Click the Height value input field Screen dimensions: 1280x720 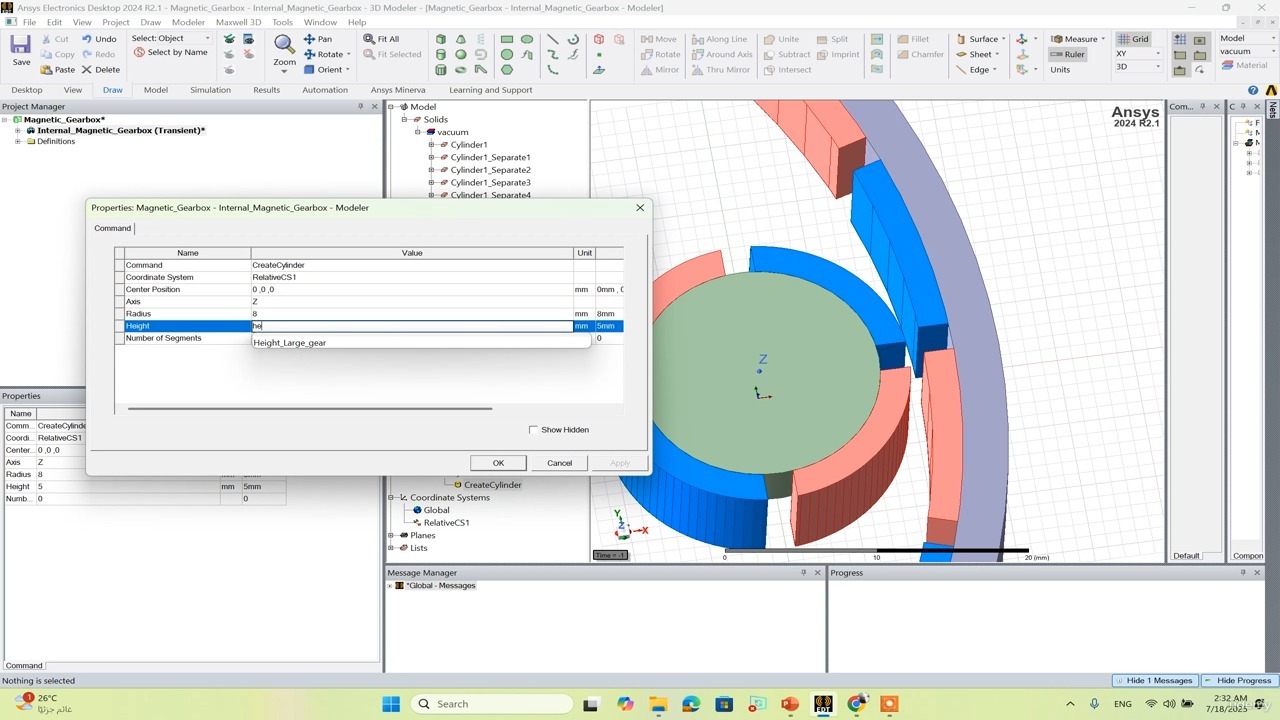point(412,326)
